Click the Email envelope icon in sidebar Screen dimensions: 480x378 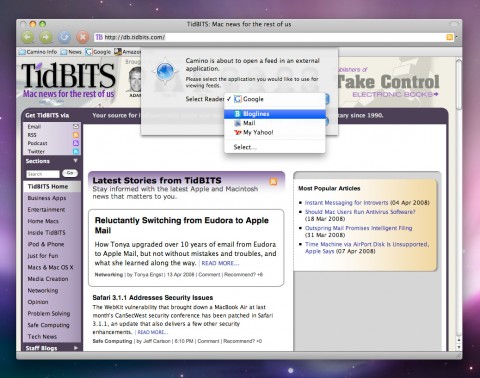(76, 126)
